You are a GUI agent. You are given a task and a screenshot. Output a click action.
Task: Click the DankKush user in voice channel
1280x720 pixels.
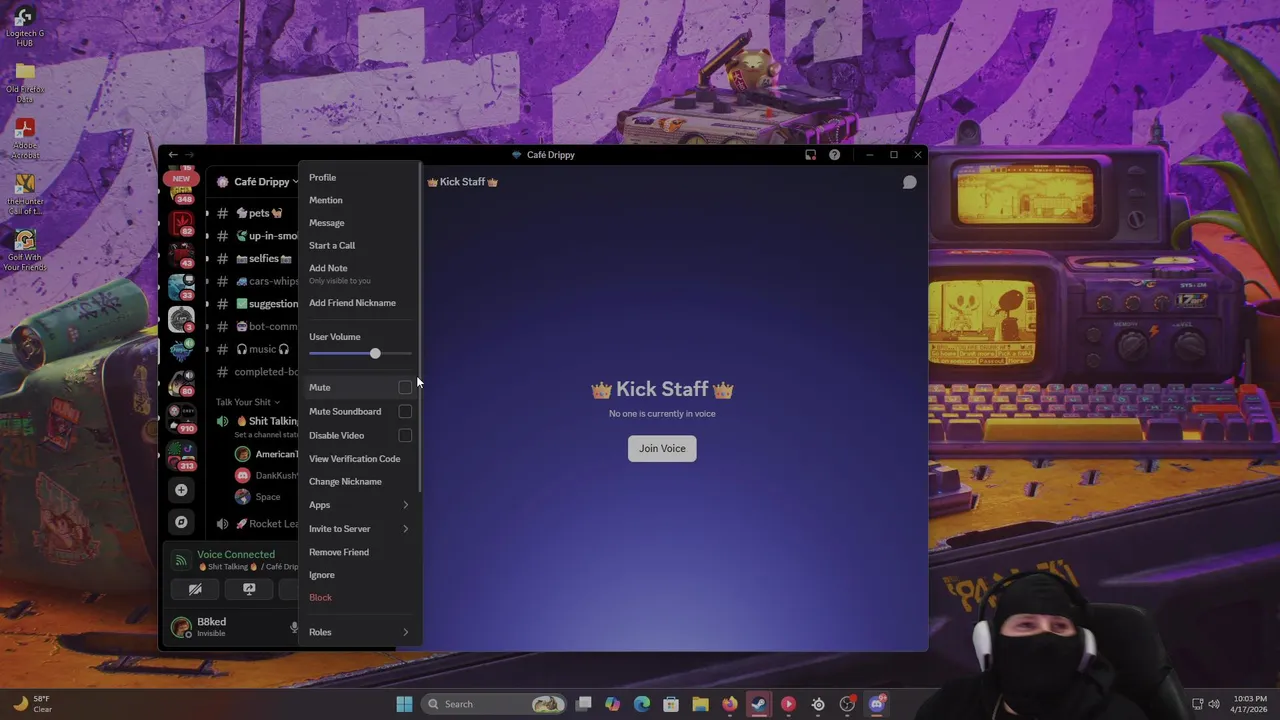click(x=265, y=476)
